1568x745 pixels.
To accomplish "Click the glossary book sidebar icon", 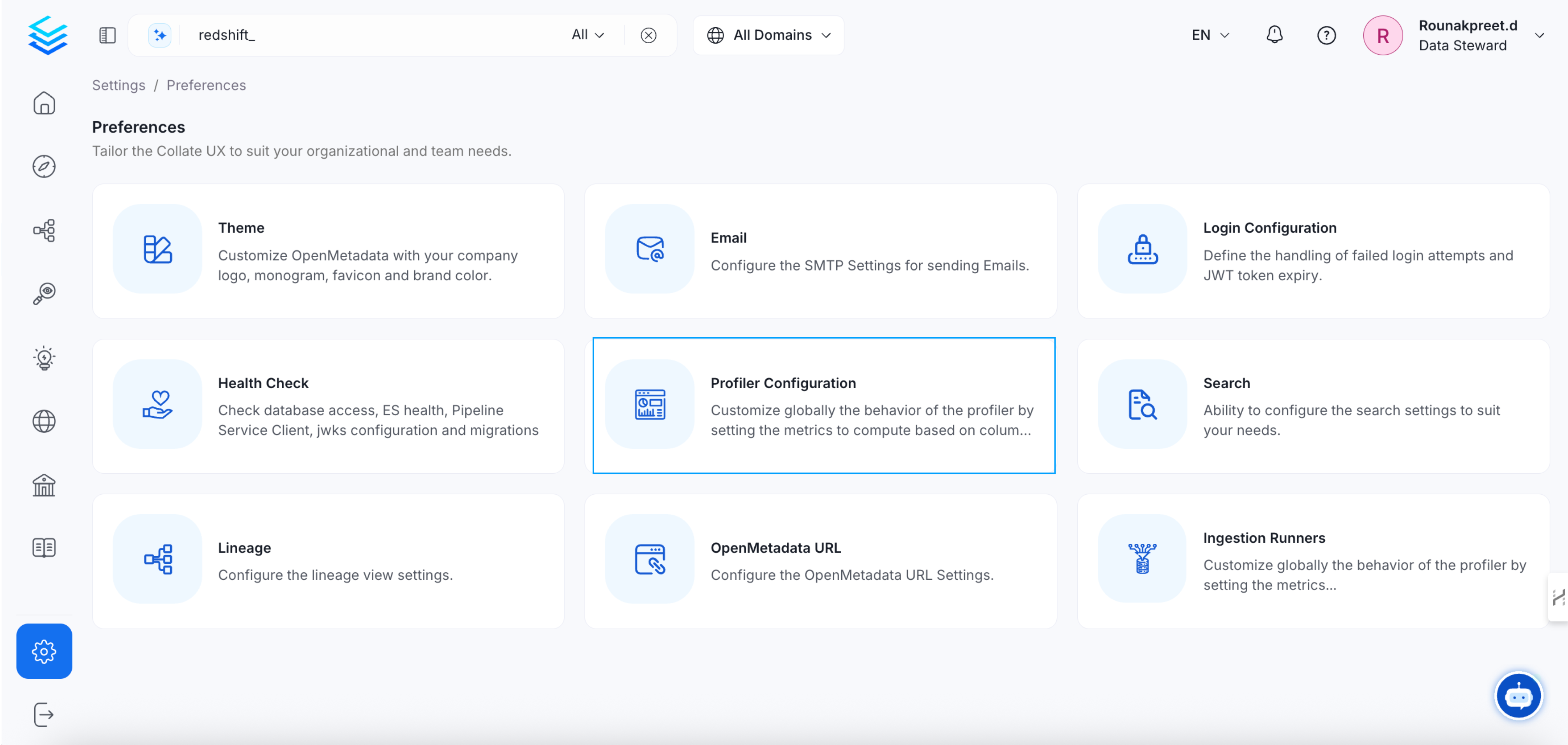I will (44, 548).
